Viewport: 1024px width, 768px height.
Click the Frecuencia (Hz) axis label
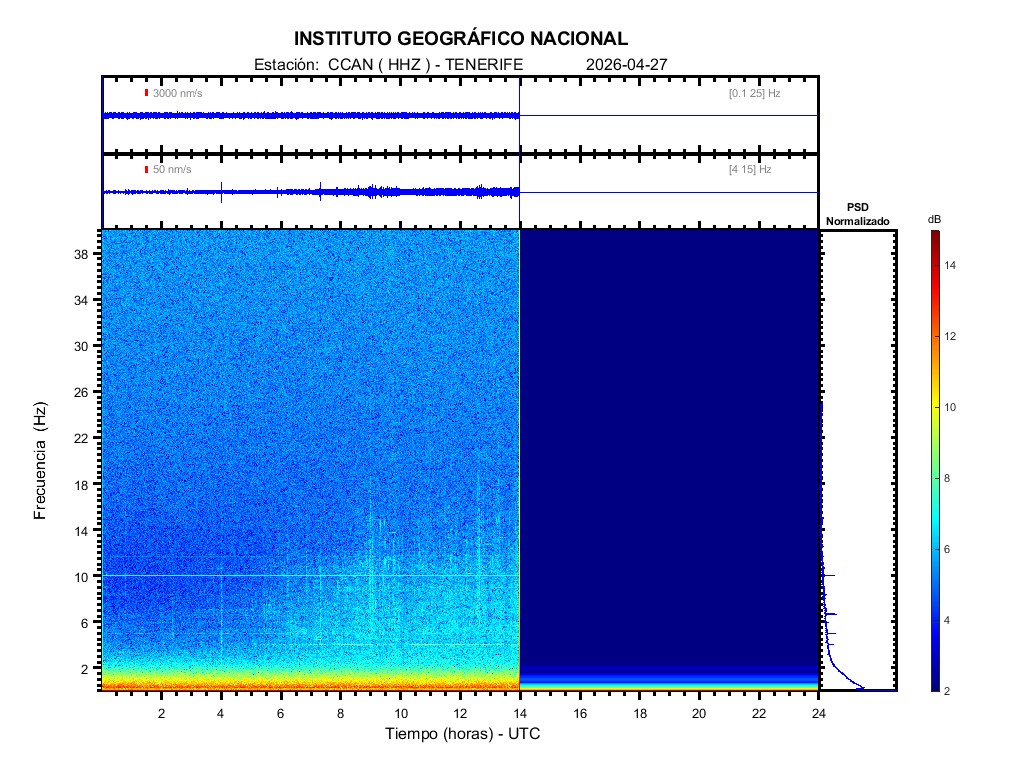pyautogui.click(x=41, y=460)
